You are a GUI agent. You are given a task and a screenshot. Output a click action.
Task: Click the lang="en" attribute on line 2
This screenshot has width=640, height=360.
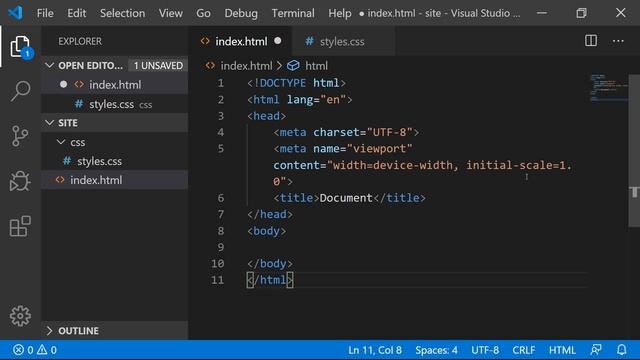(316, 100)
